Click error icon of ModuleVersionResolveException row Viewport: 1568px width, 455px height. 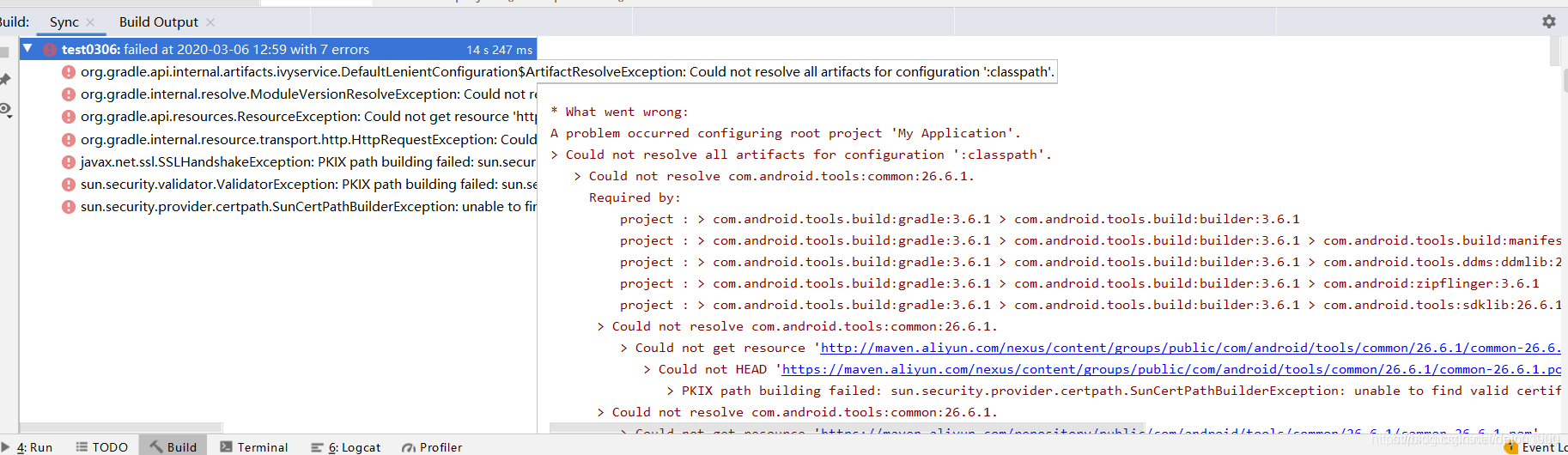pyautogui.click(x=69, y=94)
